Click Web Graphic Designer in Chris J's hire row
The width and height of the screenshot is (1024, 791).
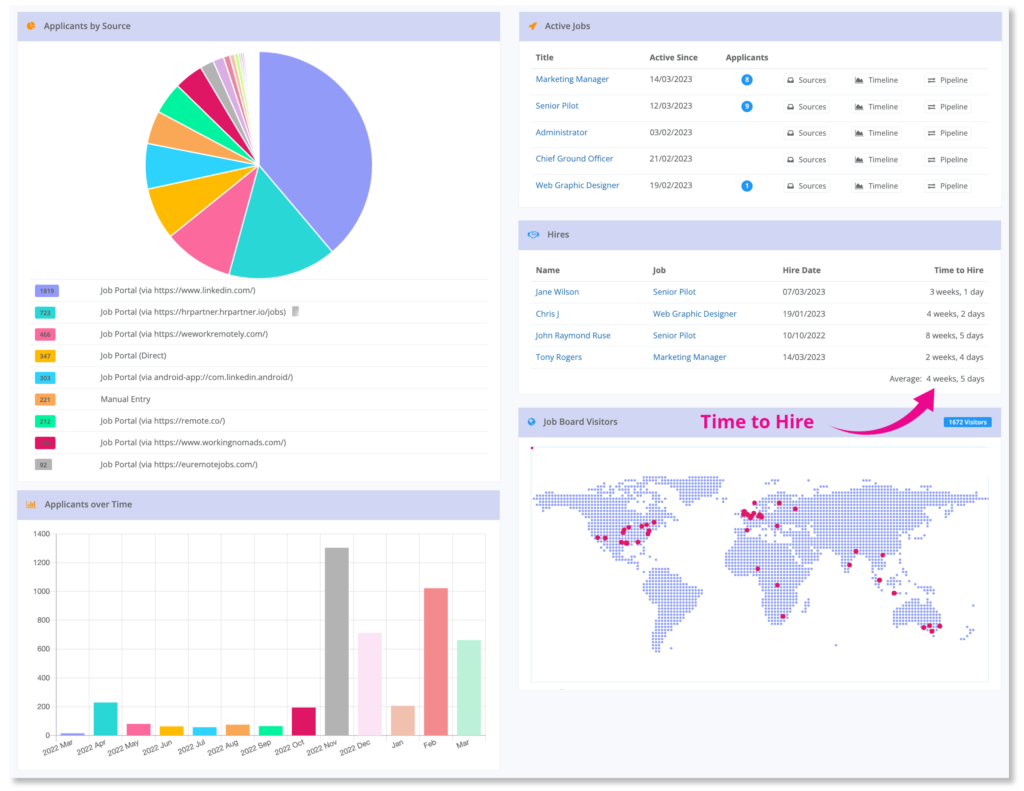[x=695, y=314]
